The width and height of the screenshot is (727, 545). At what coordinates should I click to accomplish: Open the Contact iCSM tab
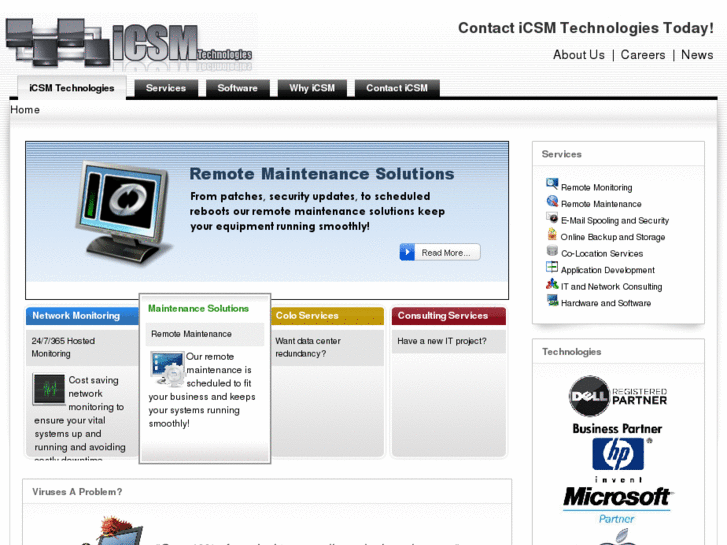click(x=397, y=88)
